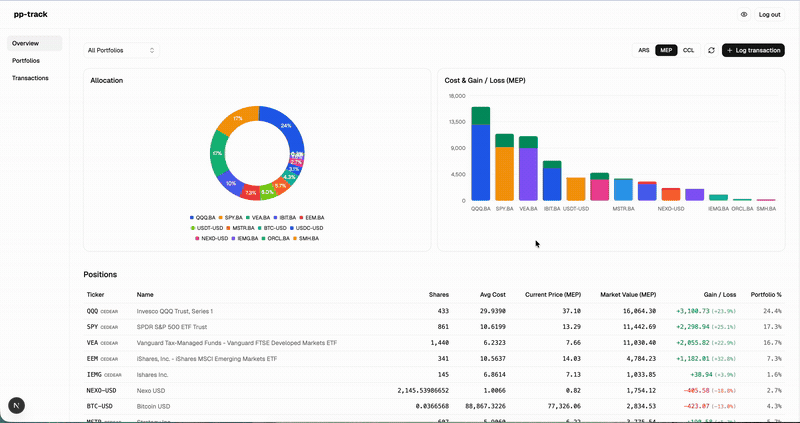Click the VEA.BA purple bar
Viewport: 800px width, 423px height.
coord(528,173)
